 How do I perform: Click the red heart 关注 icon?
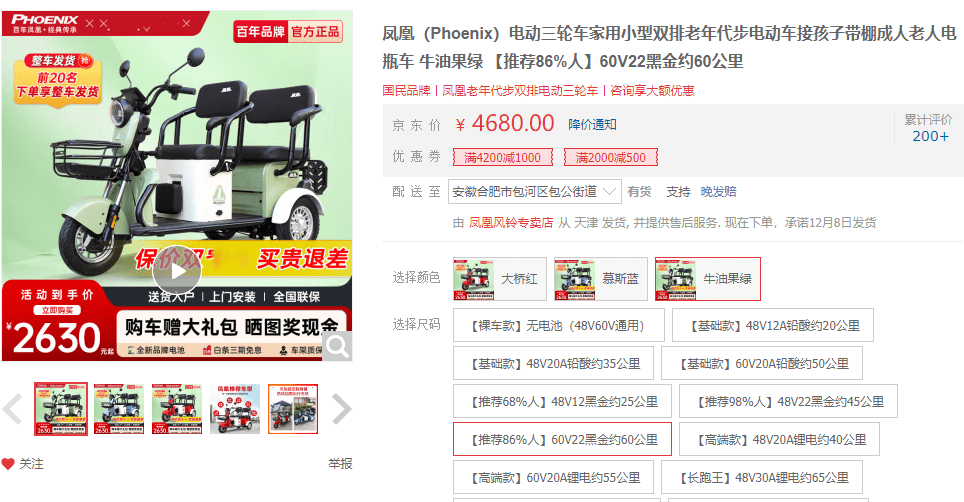[7, 464]
